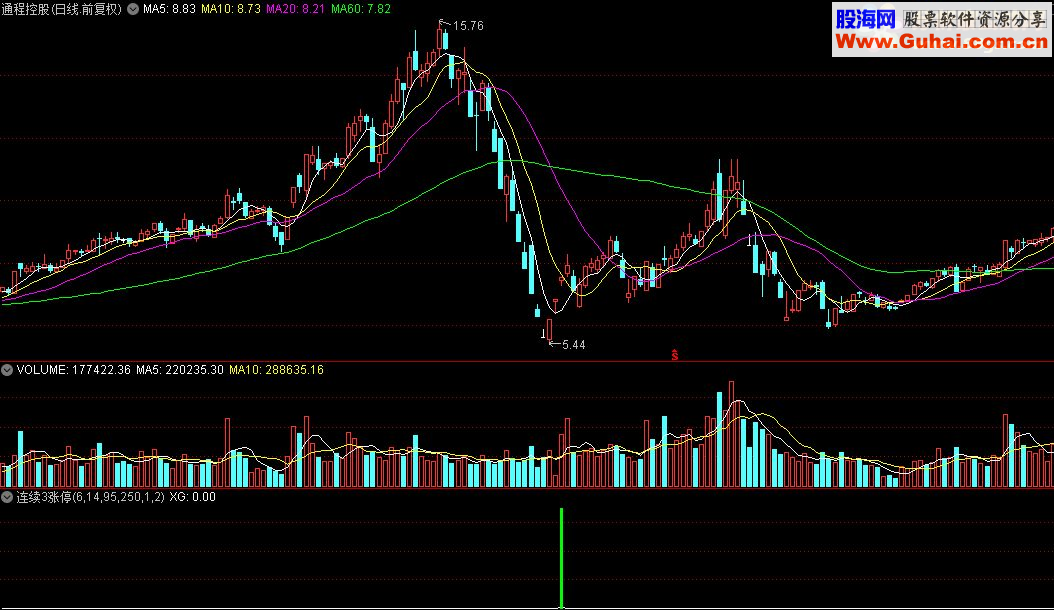The height and width of the screenshot is (610, 1054).
Task: Click the red S marker below the chart
Action: [x=674, y=355]
